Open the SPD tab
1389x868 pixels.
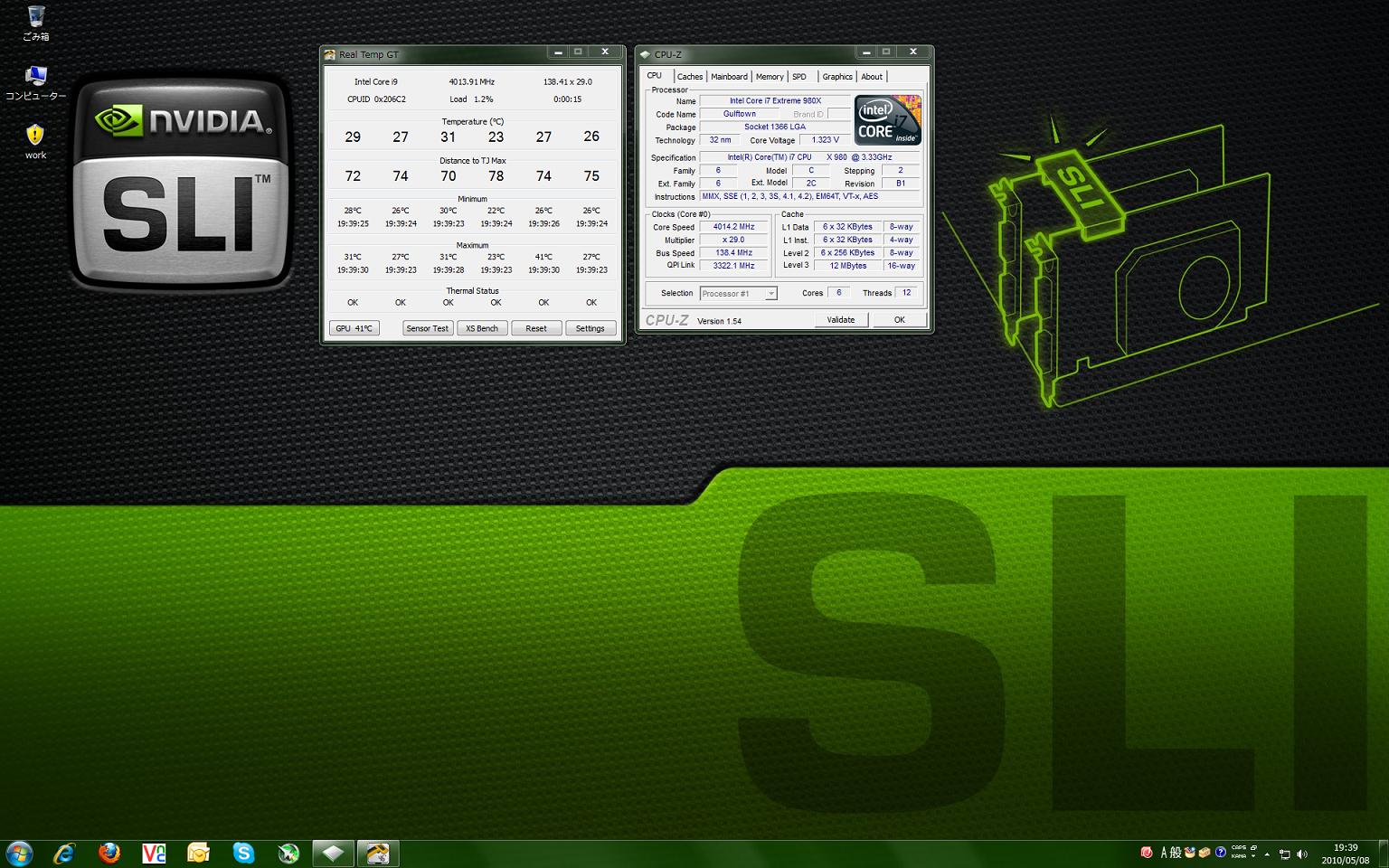799,77
